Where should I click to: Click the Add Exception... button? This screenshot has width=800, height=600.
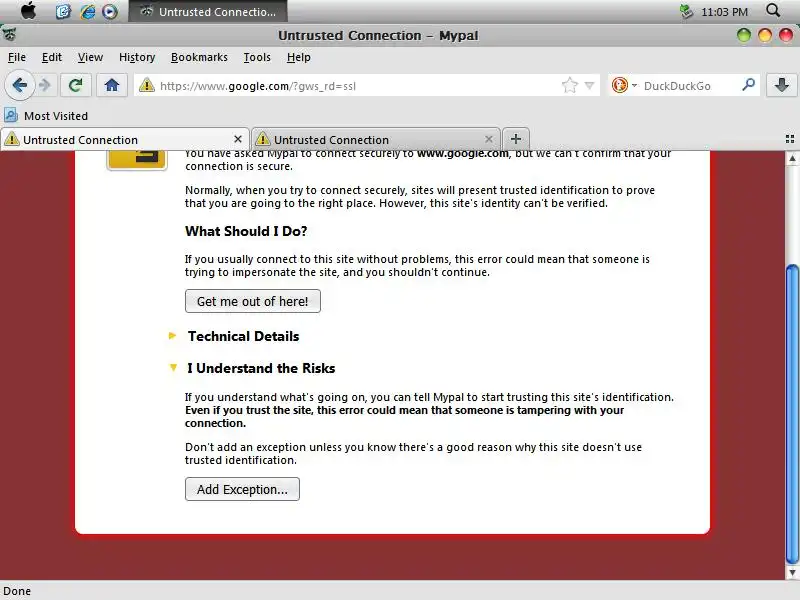pos(242,489)
